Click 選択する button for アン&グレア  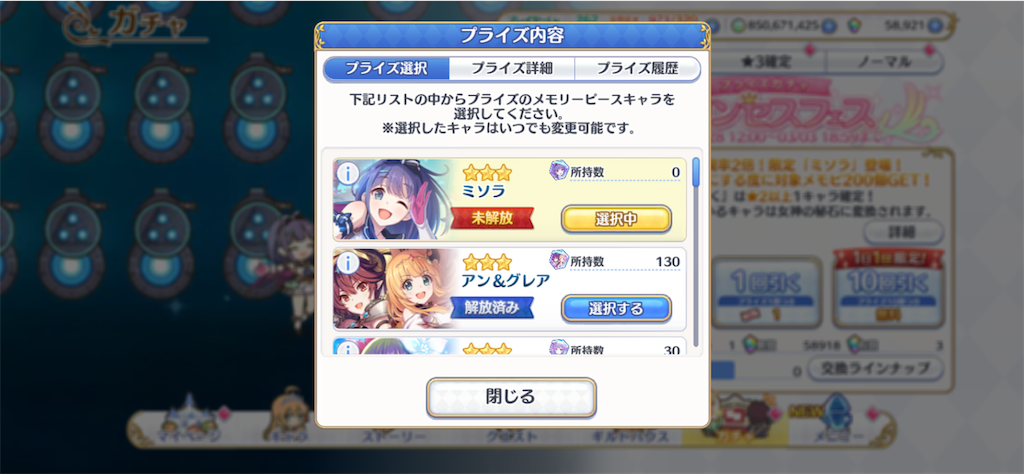(x=616, y=308)
